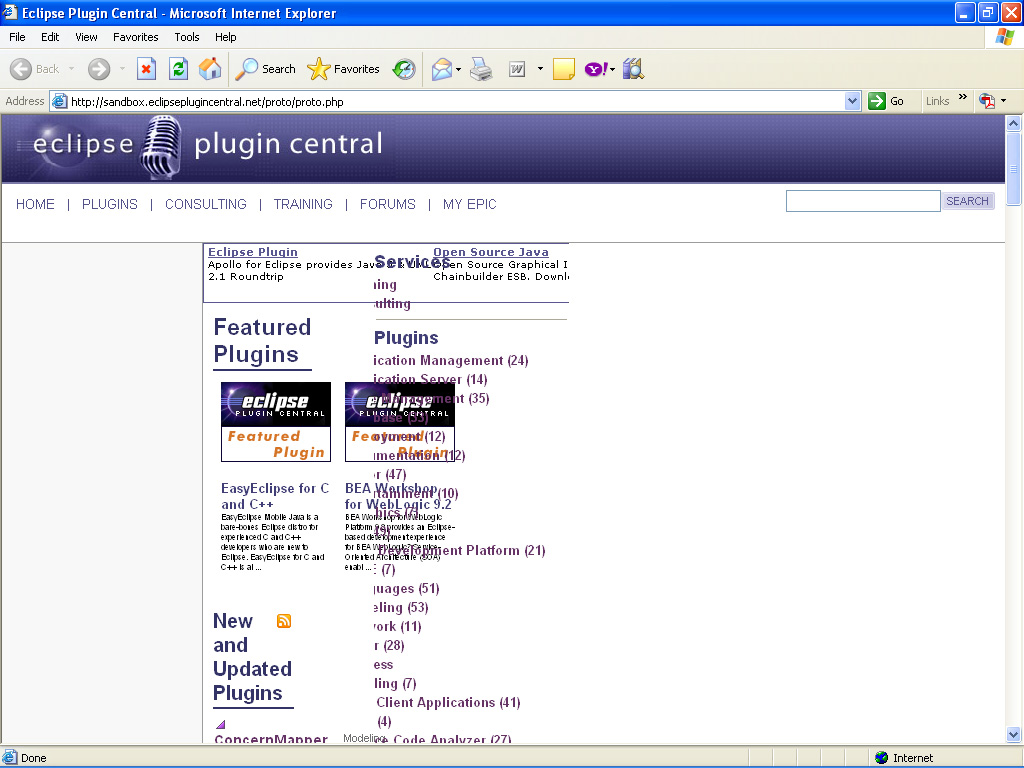Open the Yahoo messenger toolbar icon
Viewport: 1024px width, 768px height.
click(x=596, y=69)
